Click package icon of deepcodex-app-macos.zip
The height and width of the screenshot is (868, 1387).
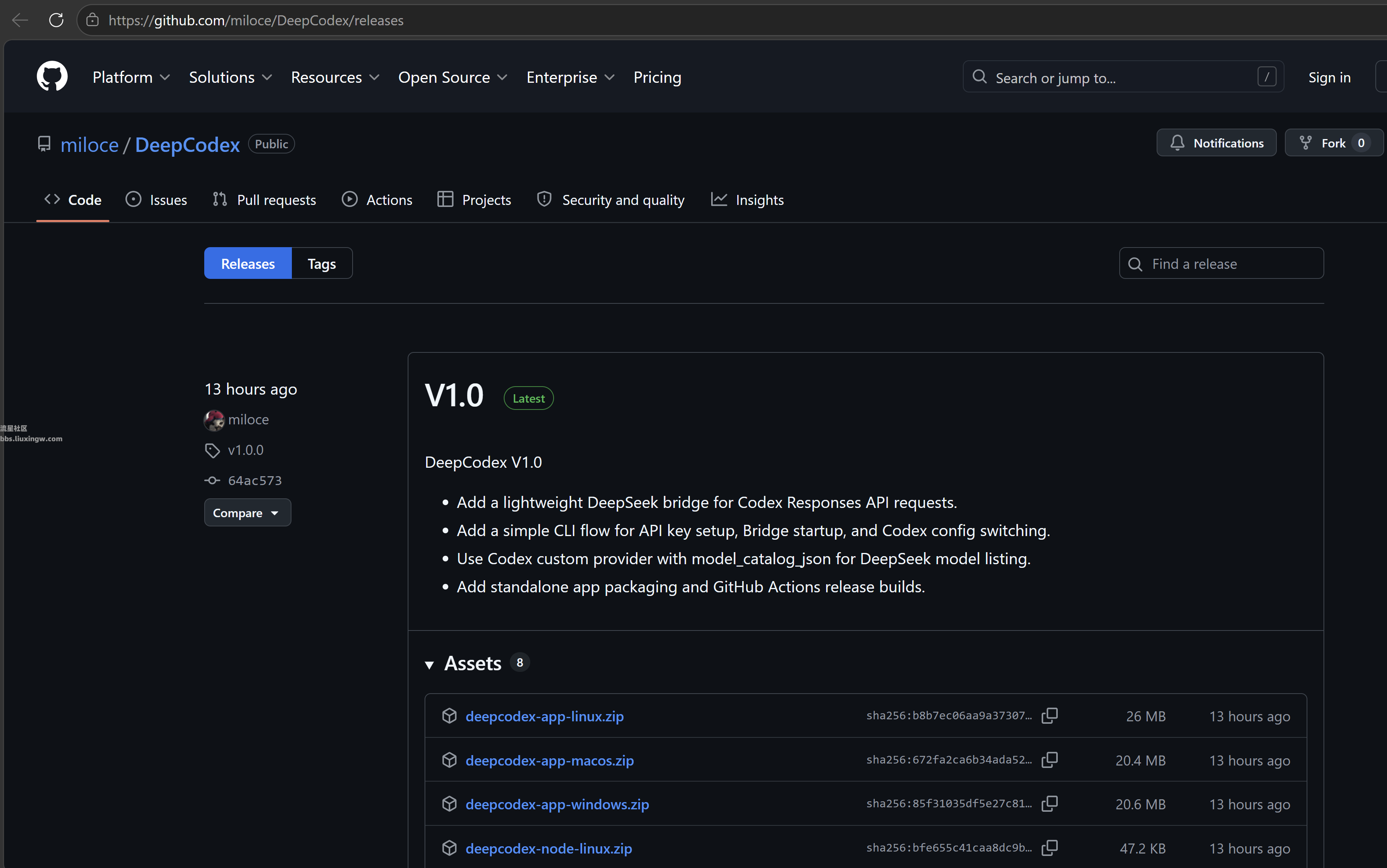[x=450, y=760]
